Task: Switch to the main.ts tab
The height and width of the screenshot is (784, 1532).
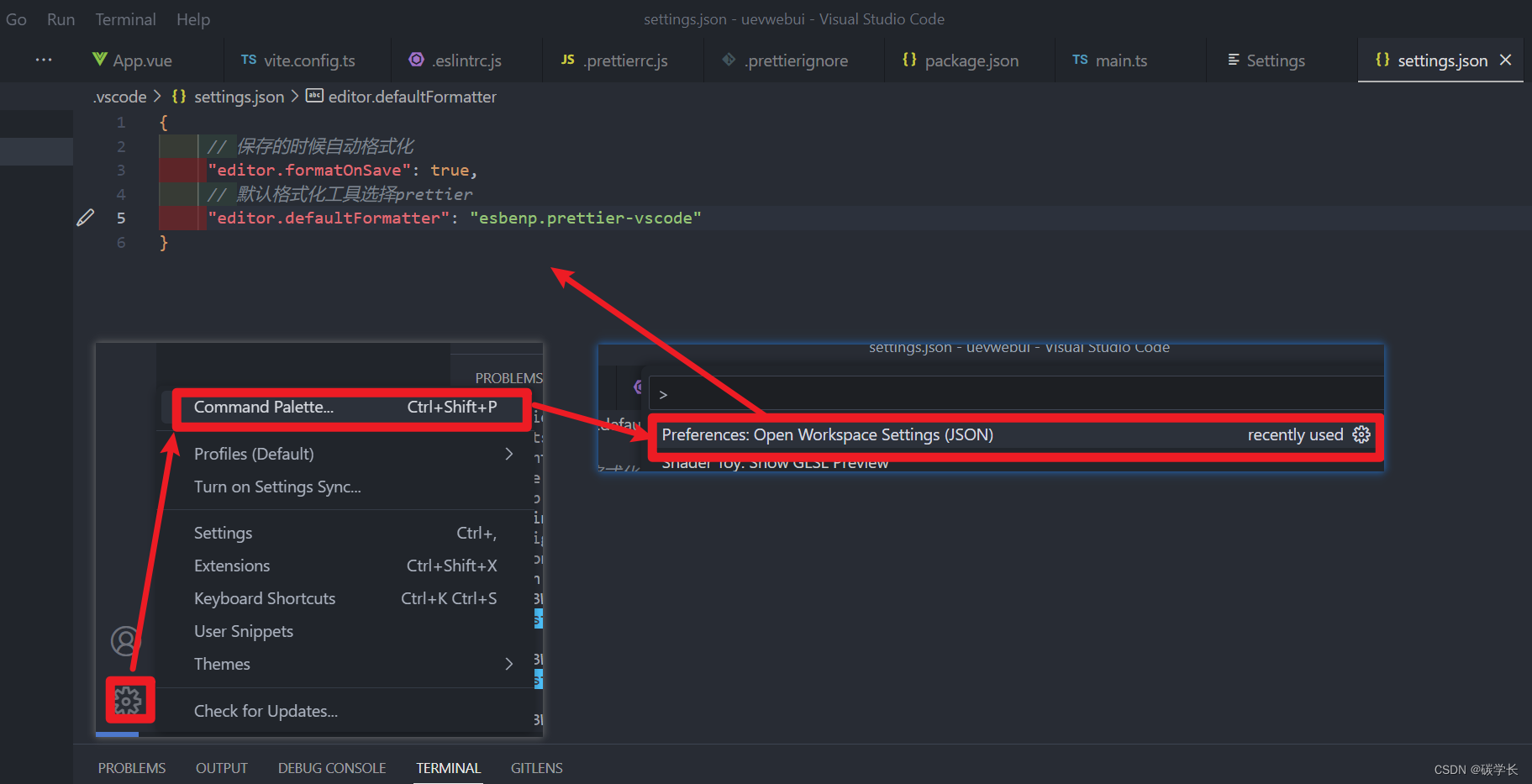Action: pyautogui.click(x=1121, y=61)
